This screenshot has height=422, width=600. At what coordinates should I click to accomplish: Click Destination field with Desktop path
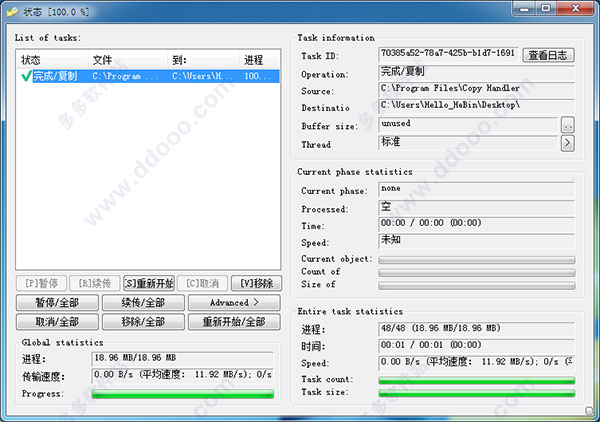(476, 106)
